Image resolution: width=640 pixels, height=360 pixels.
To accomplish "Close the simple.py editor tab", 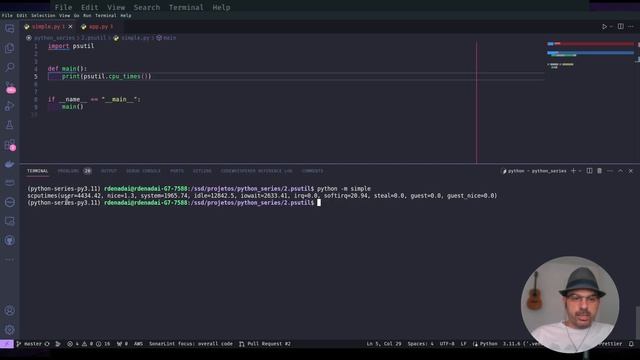I will coord(70,27).
